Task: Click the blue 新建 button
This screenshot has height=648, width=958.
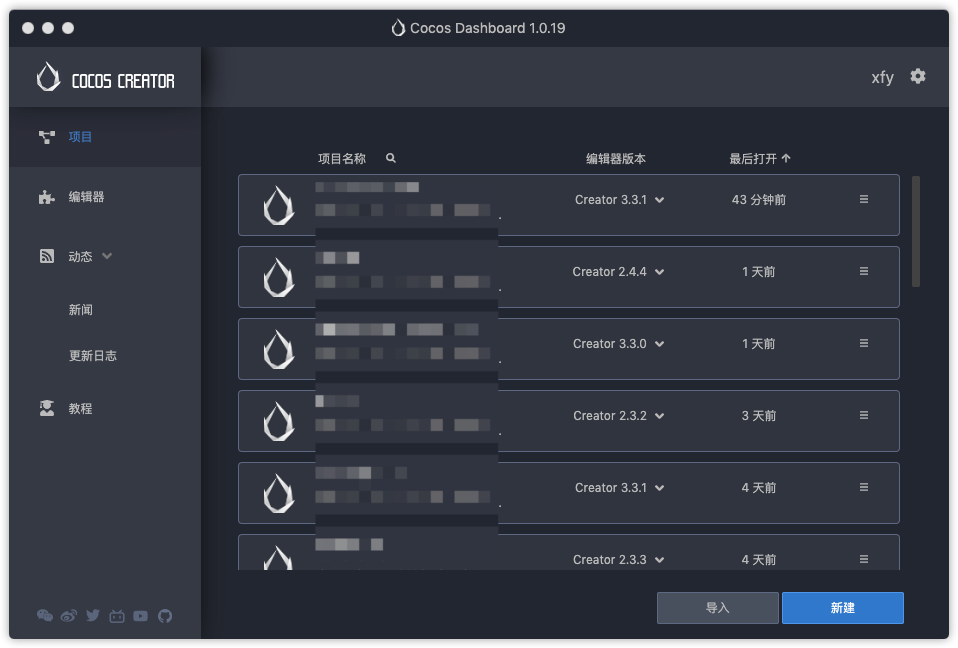Action: click(x=843, y=608)
